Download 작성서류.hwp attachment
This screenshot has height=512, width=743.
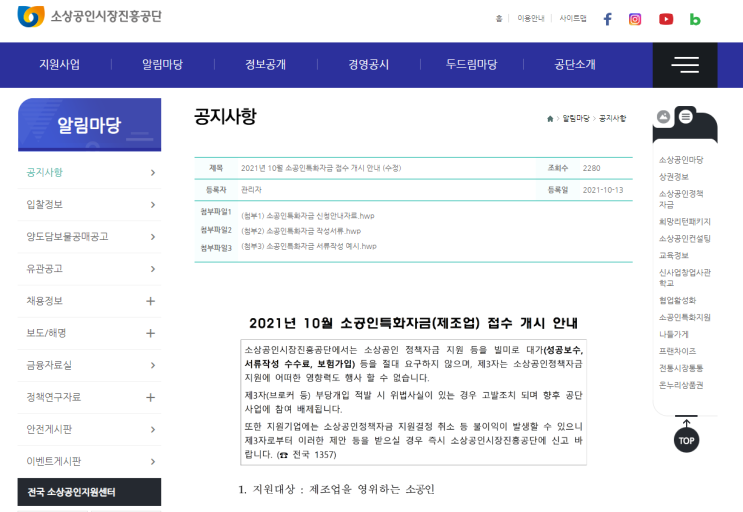[301, 231]
